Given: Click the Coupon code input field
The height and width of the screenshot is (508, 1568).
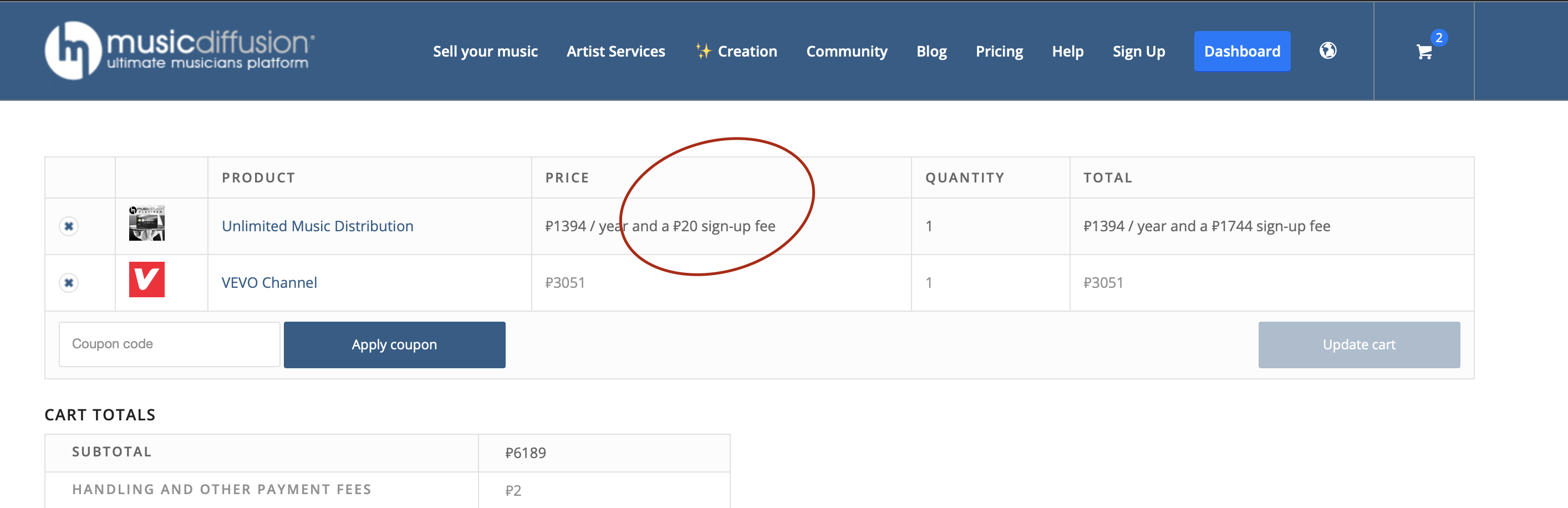Looking at the screenshot, I should pyautogui.click(x=169, y=344).
